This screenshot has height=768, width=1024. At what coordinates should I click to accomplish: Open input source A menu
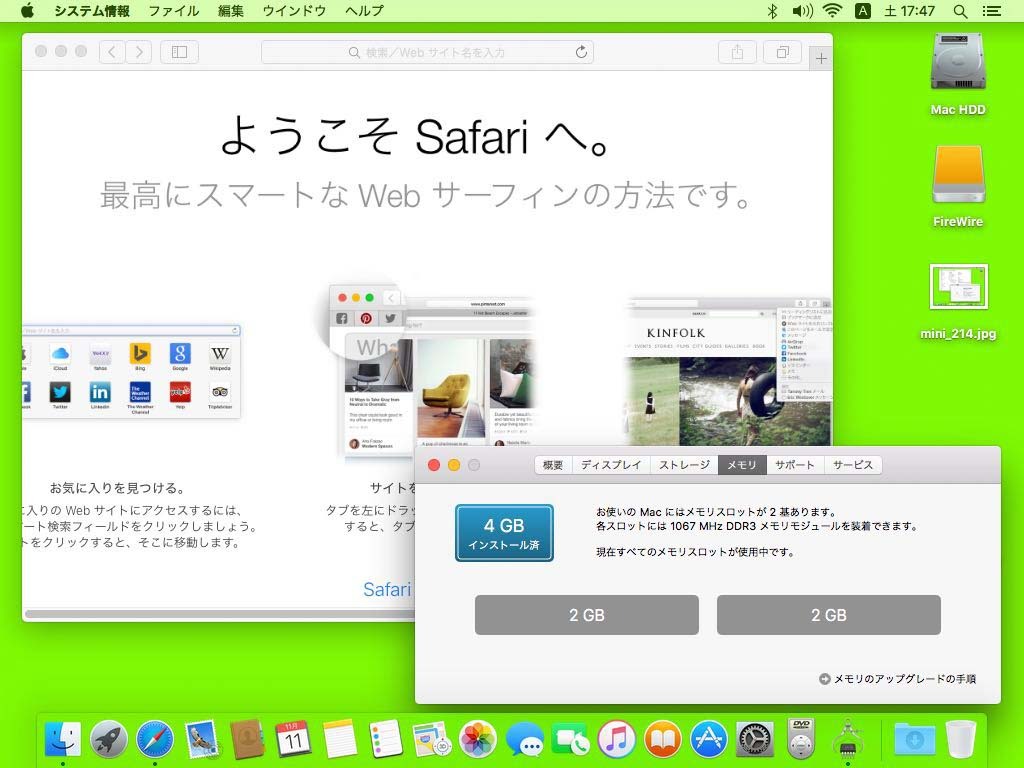click(863, 11)
